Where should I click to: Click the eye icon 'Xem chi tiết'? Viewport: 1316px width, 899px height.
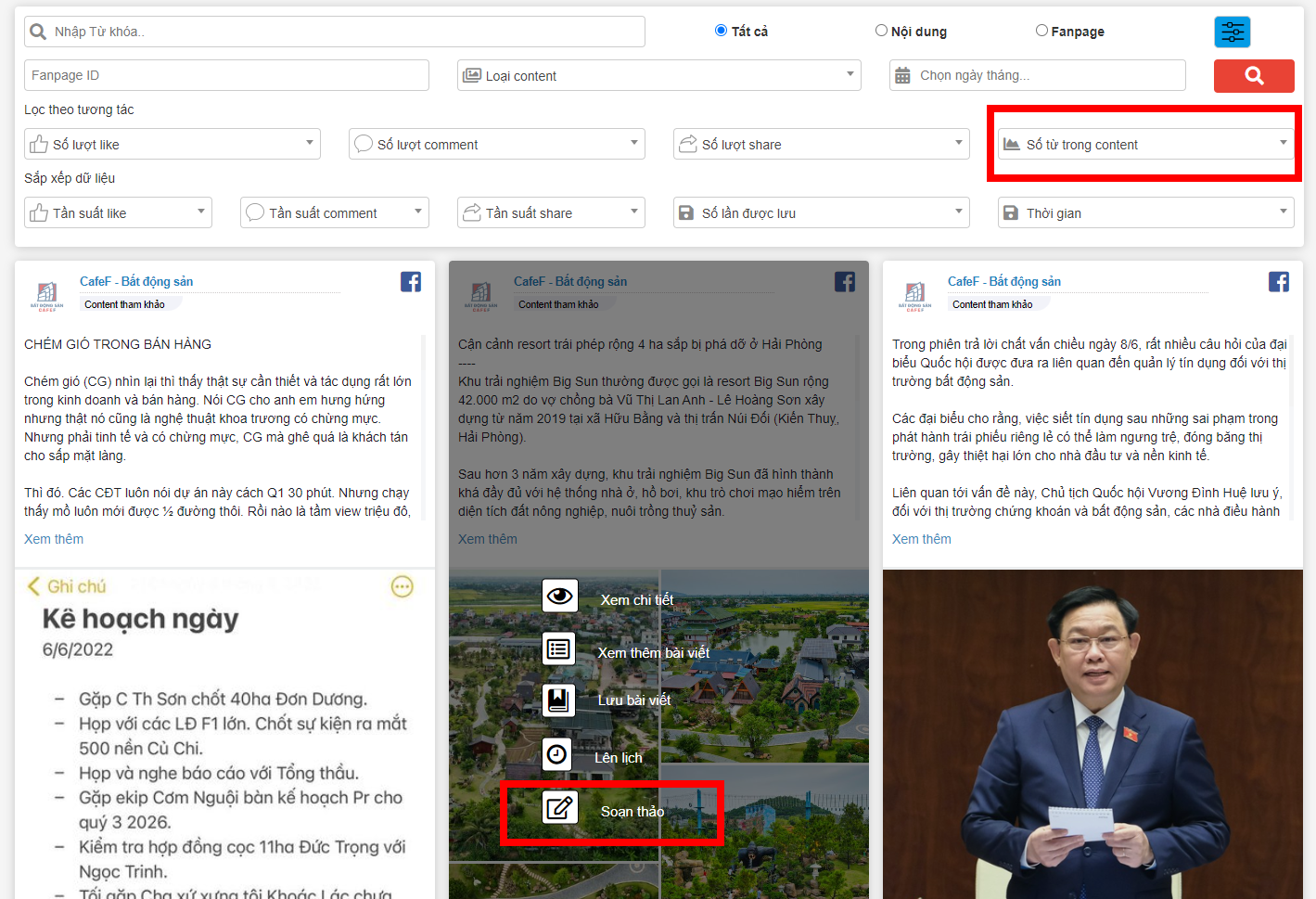click(x=559, y=596)
